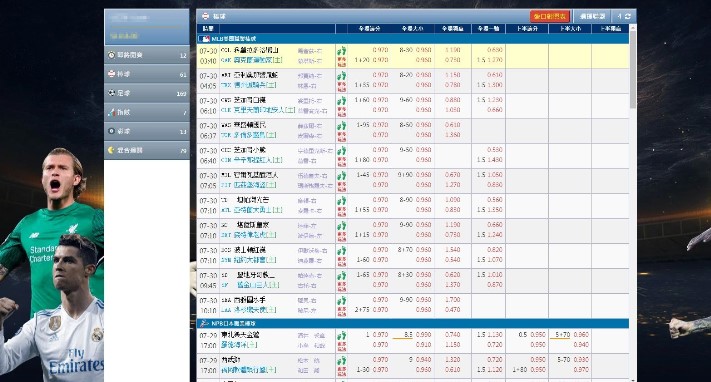Screen dimensions: 711x382
Task: Select the chart index sidebar category
Action: coord(146,112)
